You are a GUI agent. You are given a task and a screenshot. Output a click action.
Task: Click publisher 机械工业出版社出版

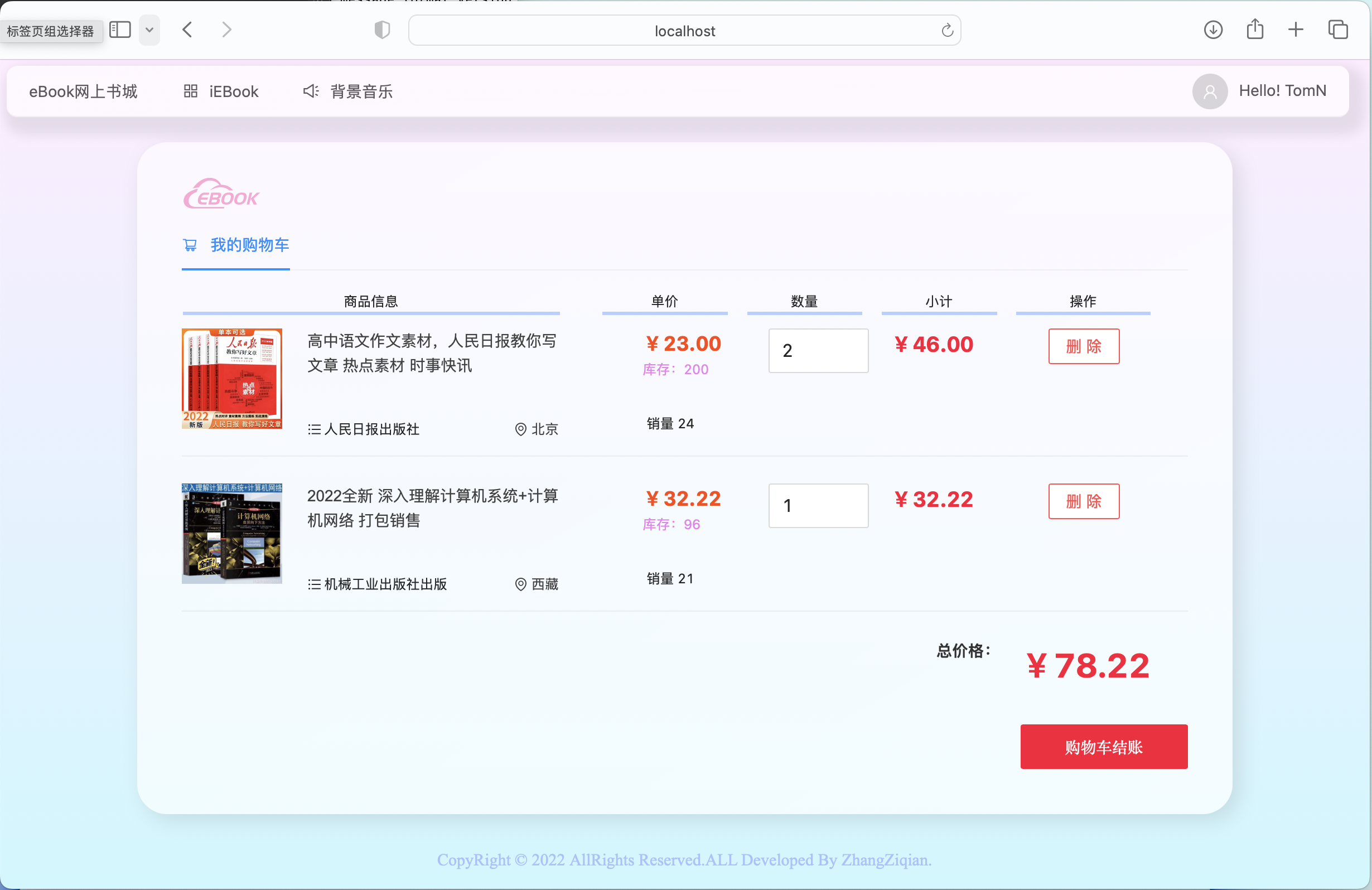(x=385, y=584)
